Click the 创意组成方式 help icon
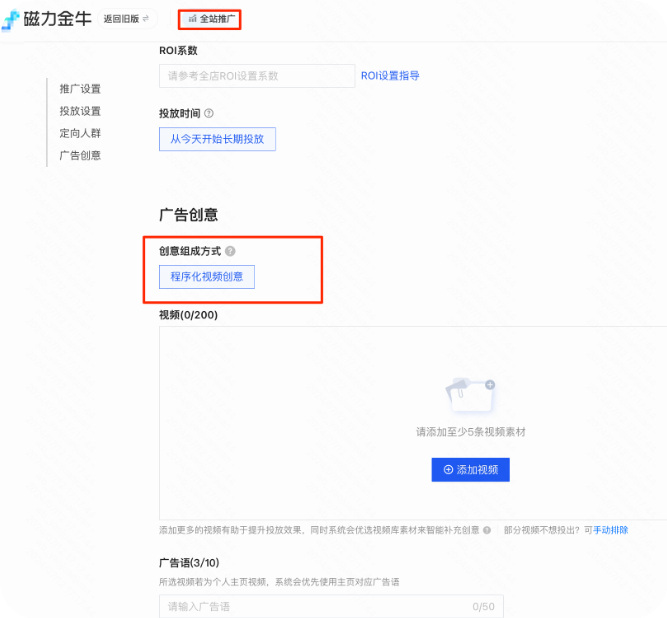 point(230,251)
